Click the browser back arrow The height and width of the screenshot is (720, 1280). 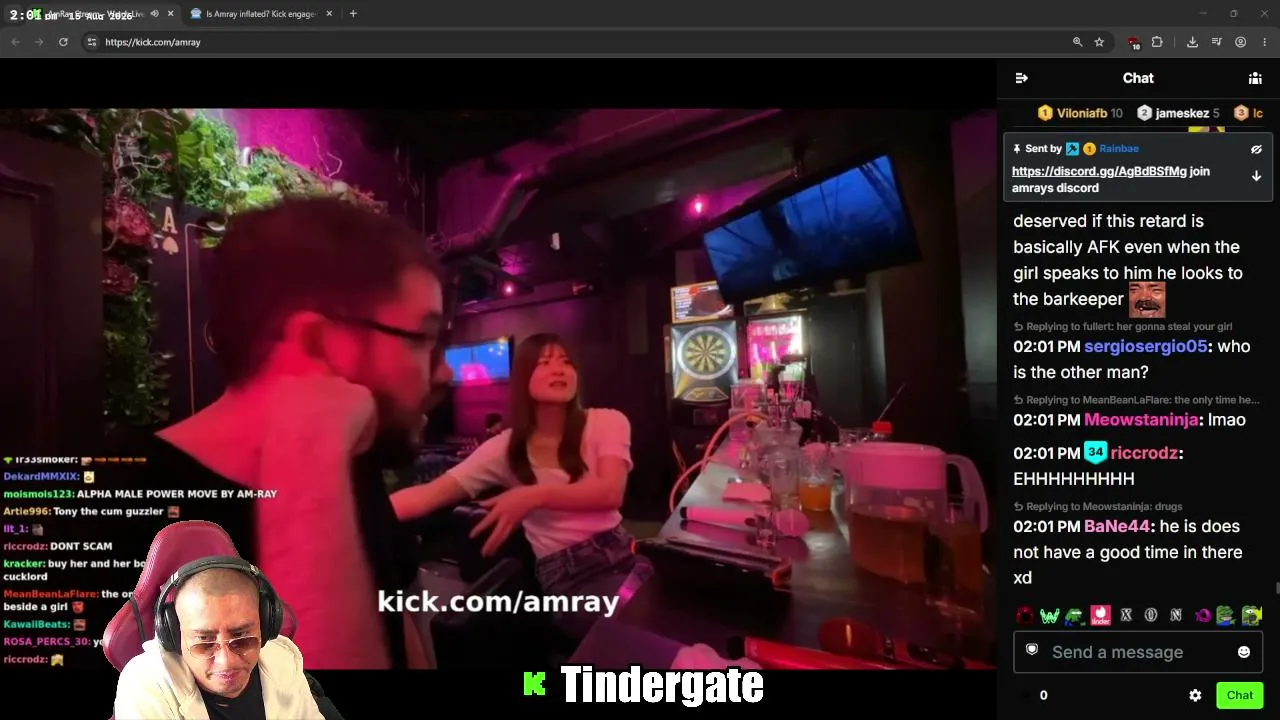[x=15, y=42]
